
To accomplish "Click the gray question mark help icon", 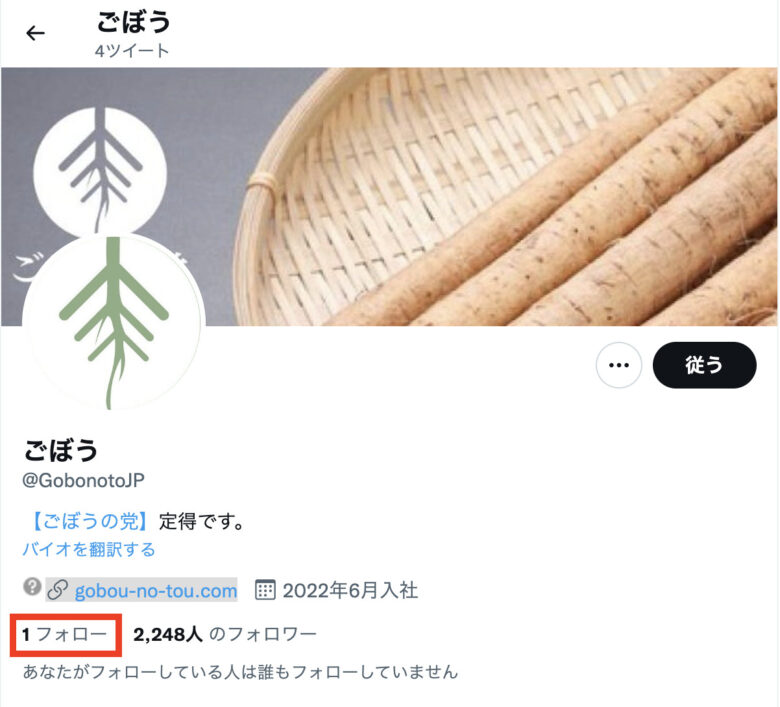I will 32,587.
